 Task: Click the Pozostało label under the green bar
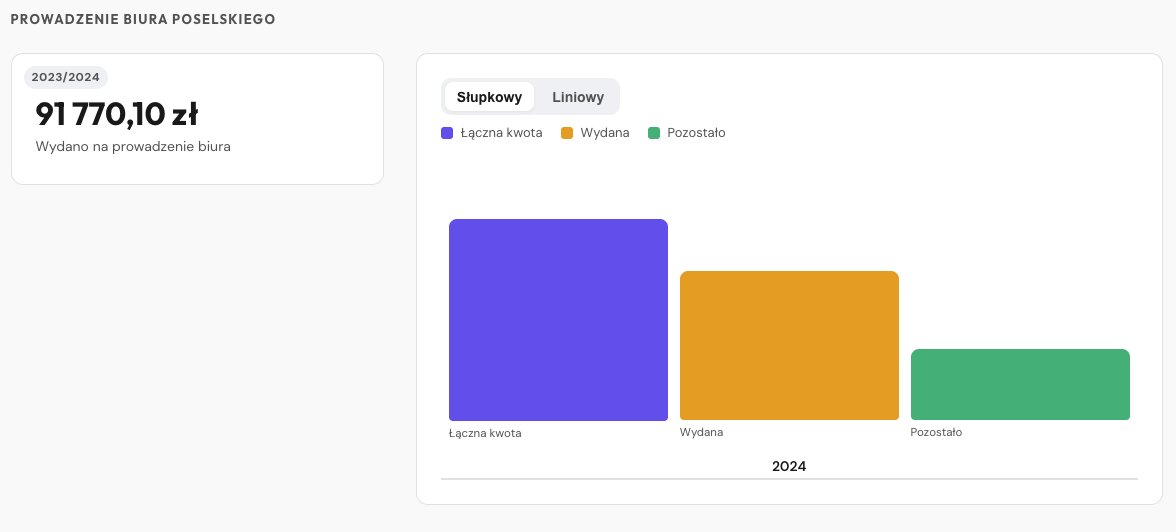coord(936,432)
